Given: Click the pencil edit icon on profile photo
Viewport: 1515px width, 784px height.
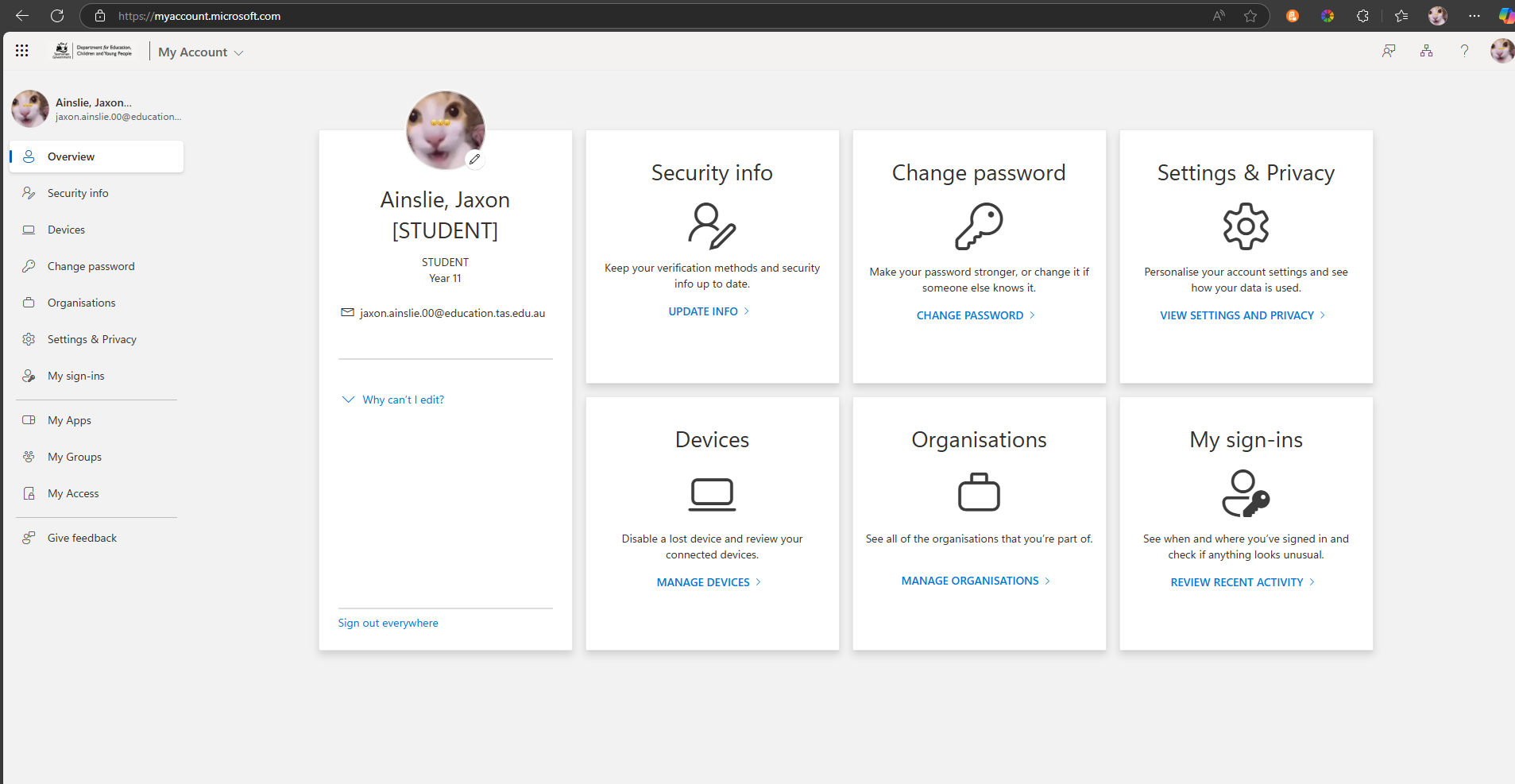Looking at the screenshot, I should click(x=474, y=159).
